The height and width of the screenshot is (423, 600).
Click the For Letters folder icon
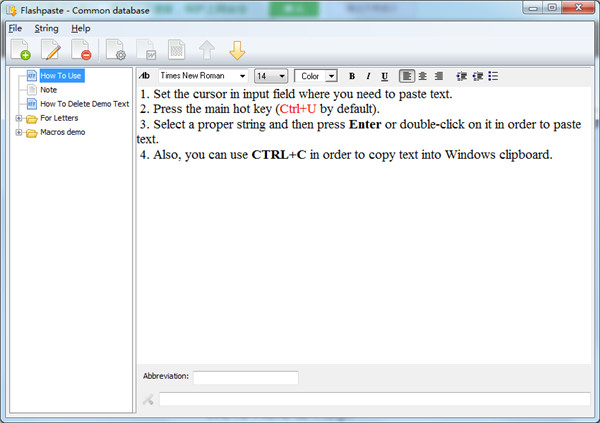(32, 118)
